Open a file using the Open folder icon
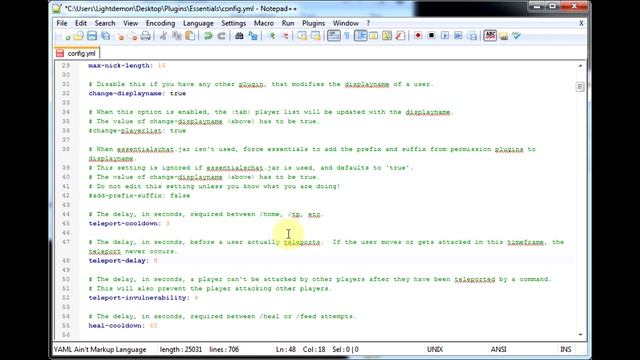 click(x=79, y=36)
